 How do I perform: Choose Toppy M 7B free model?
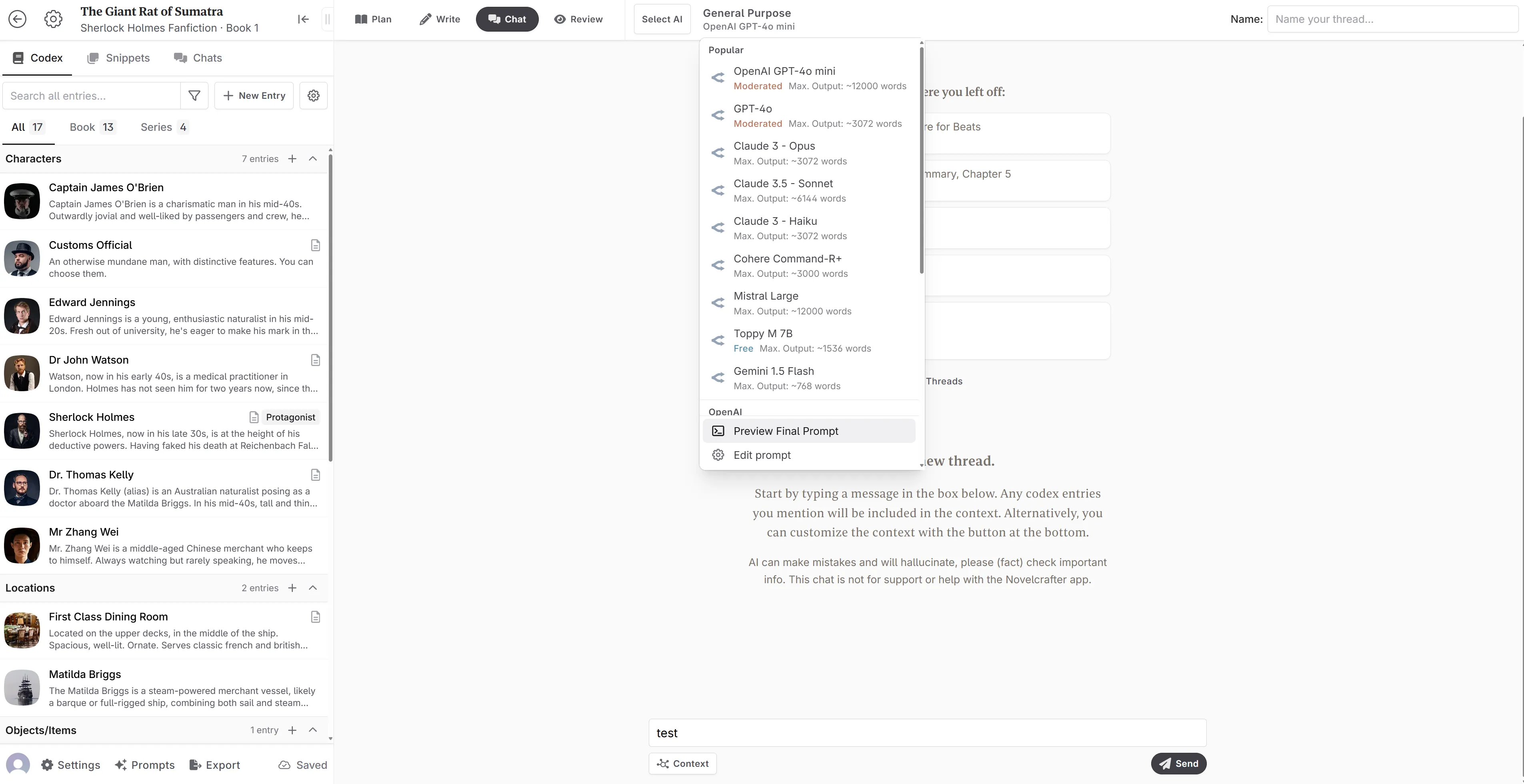[x=809, y=340]
